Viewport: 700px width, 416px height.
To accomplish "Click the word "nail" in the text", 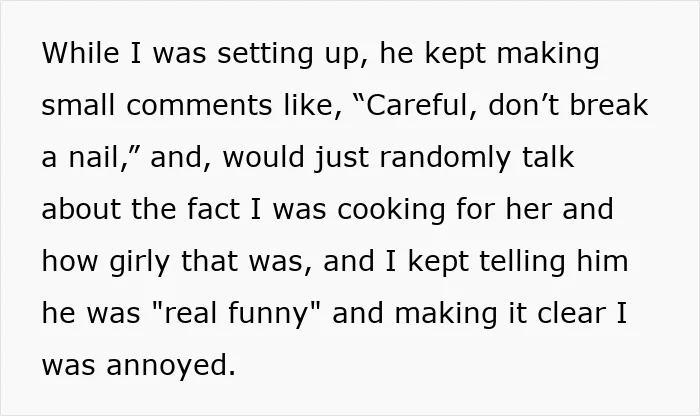I will pyautogui.click(x=93, y=157).
